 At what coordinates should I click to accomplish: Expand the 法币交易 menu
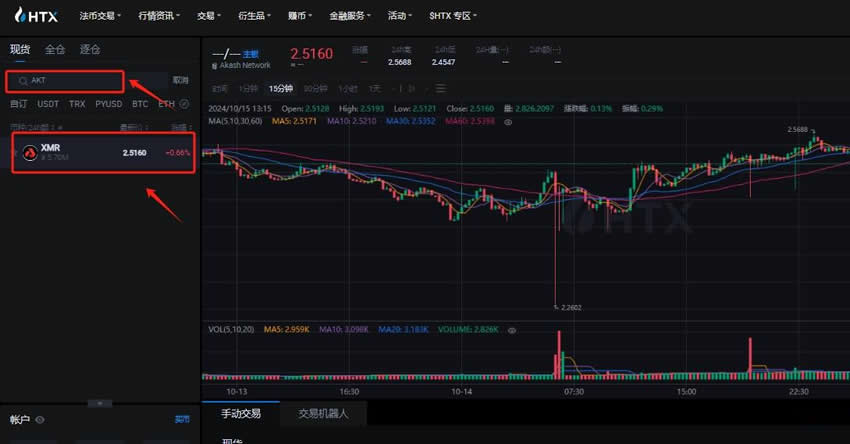point(100,16)
